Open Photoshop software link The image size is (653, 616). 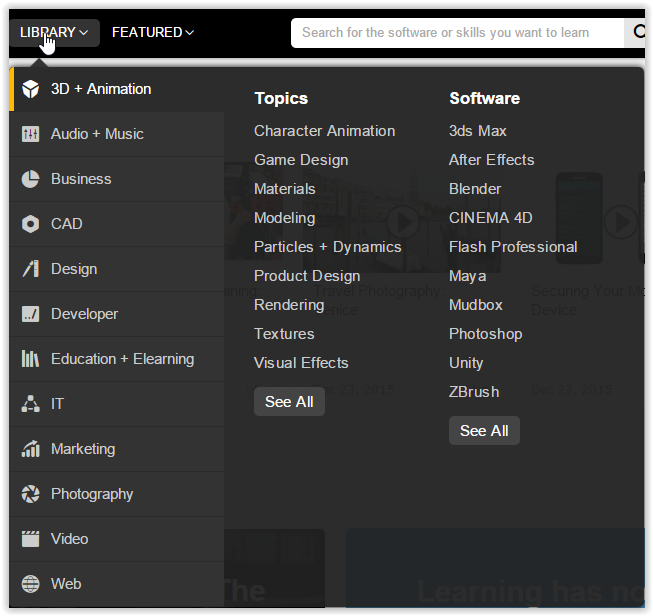tap(486, 334)
